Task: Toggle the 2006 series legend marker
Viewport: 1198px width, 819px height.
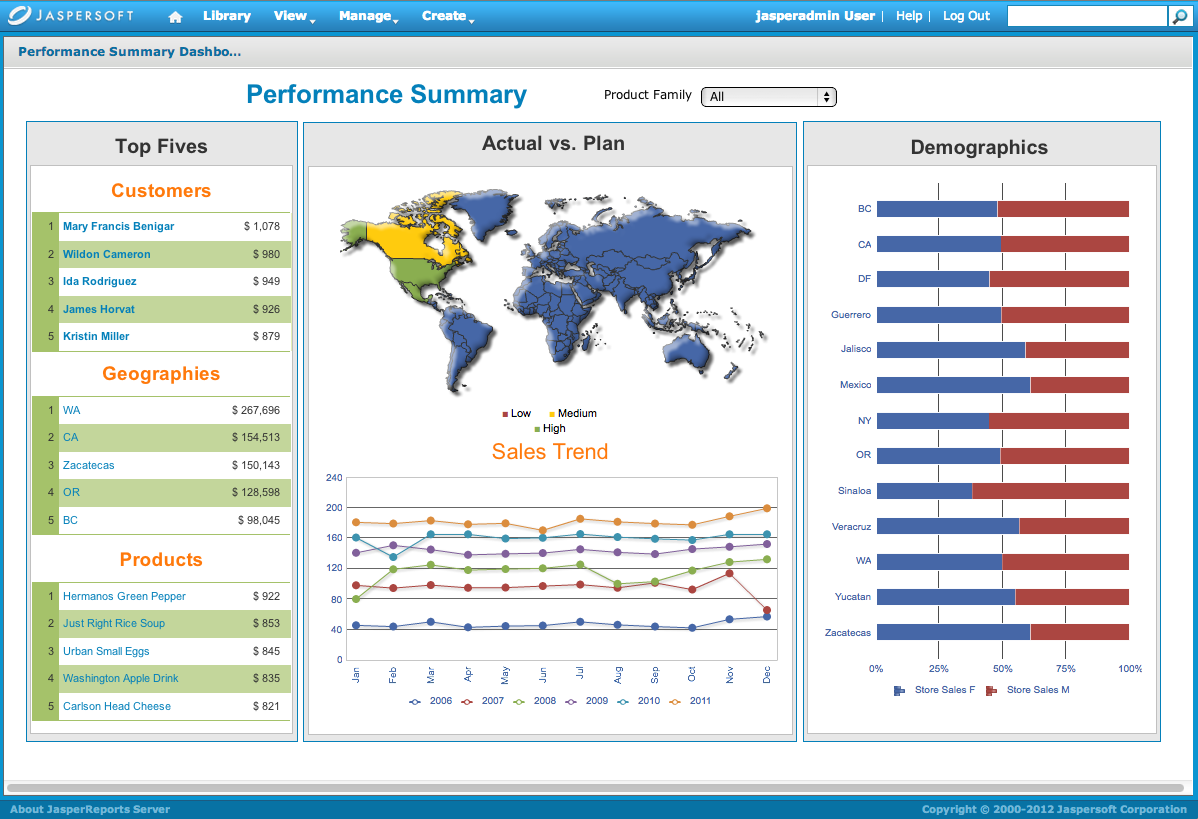Action: pos(415,701)
